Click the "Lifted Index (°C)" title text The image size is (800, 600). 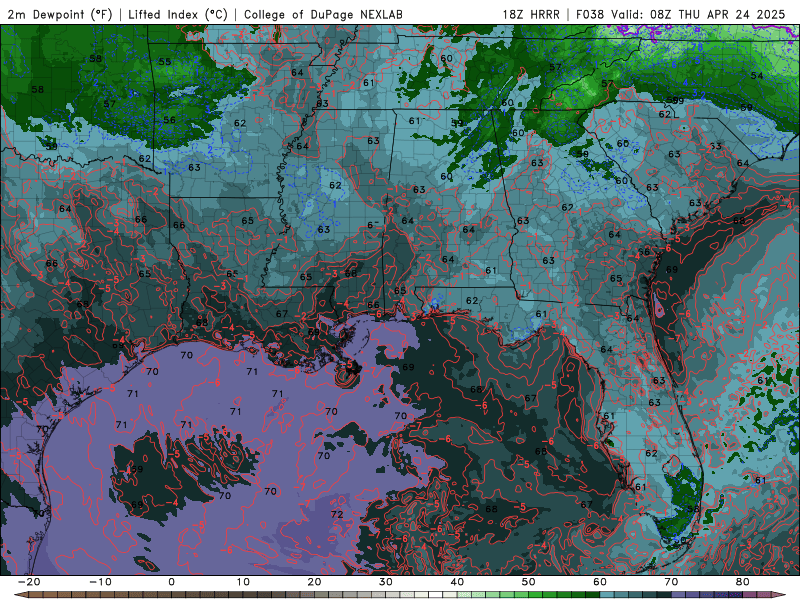178,15
